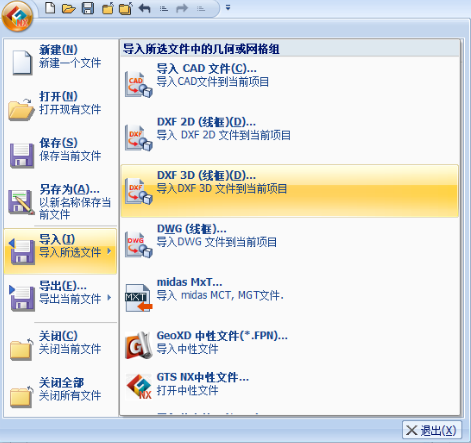The width and height of the screenshot is (471, 443).
Task: Click the 退出(X) exit button
Action: [x=432, y=430]
